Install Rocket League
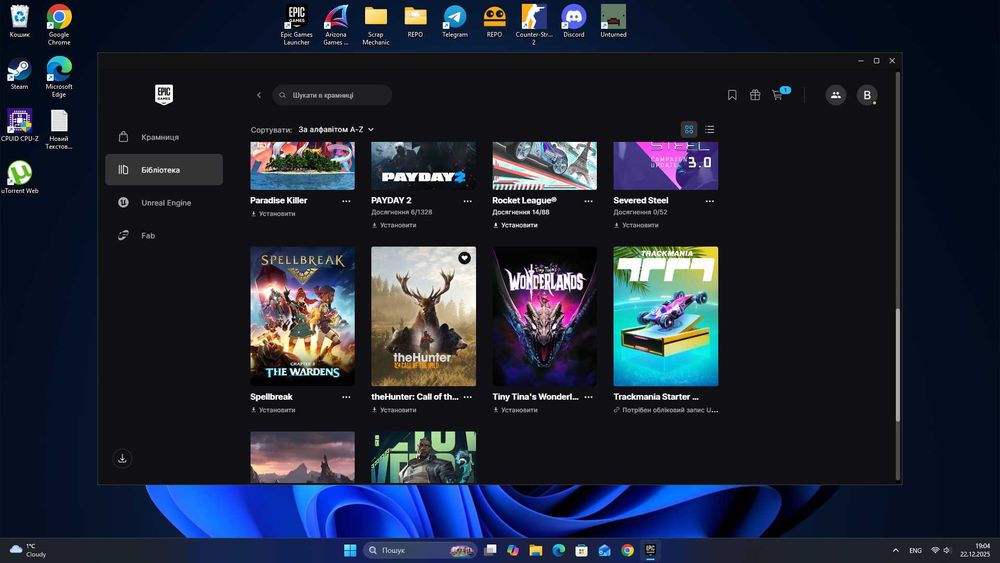Screen dimensions: 1000x563 [x=515, y=225]
